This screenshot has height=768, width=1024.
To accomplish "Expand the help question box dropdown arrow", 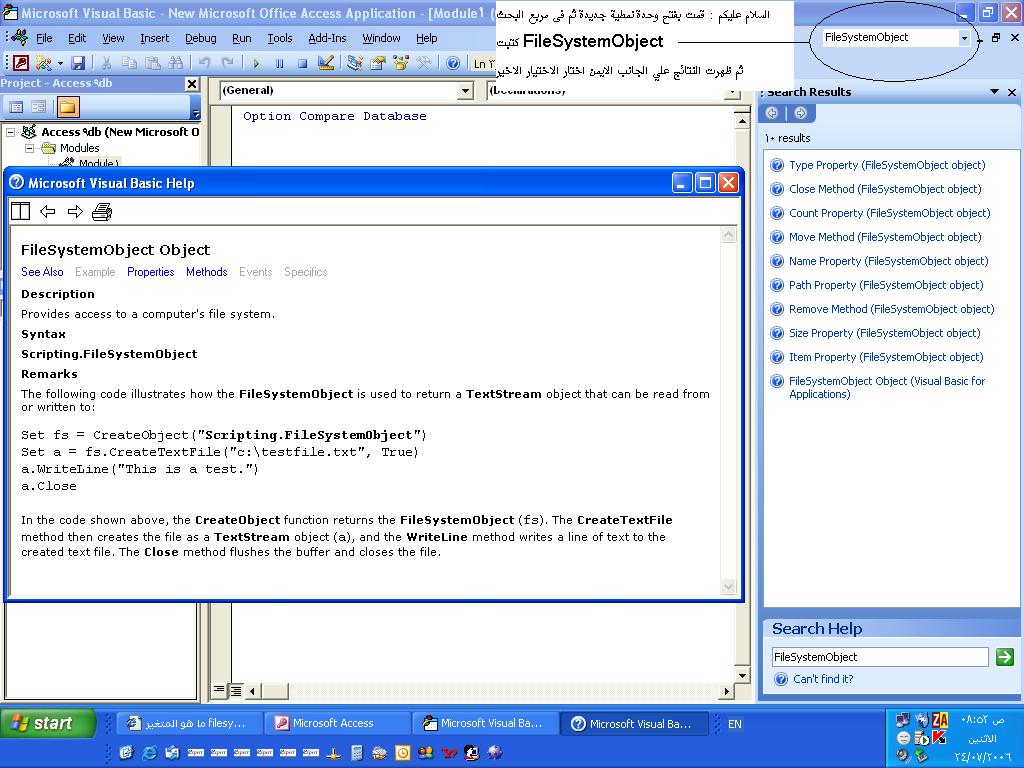I will click(964, 38).
